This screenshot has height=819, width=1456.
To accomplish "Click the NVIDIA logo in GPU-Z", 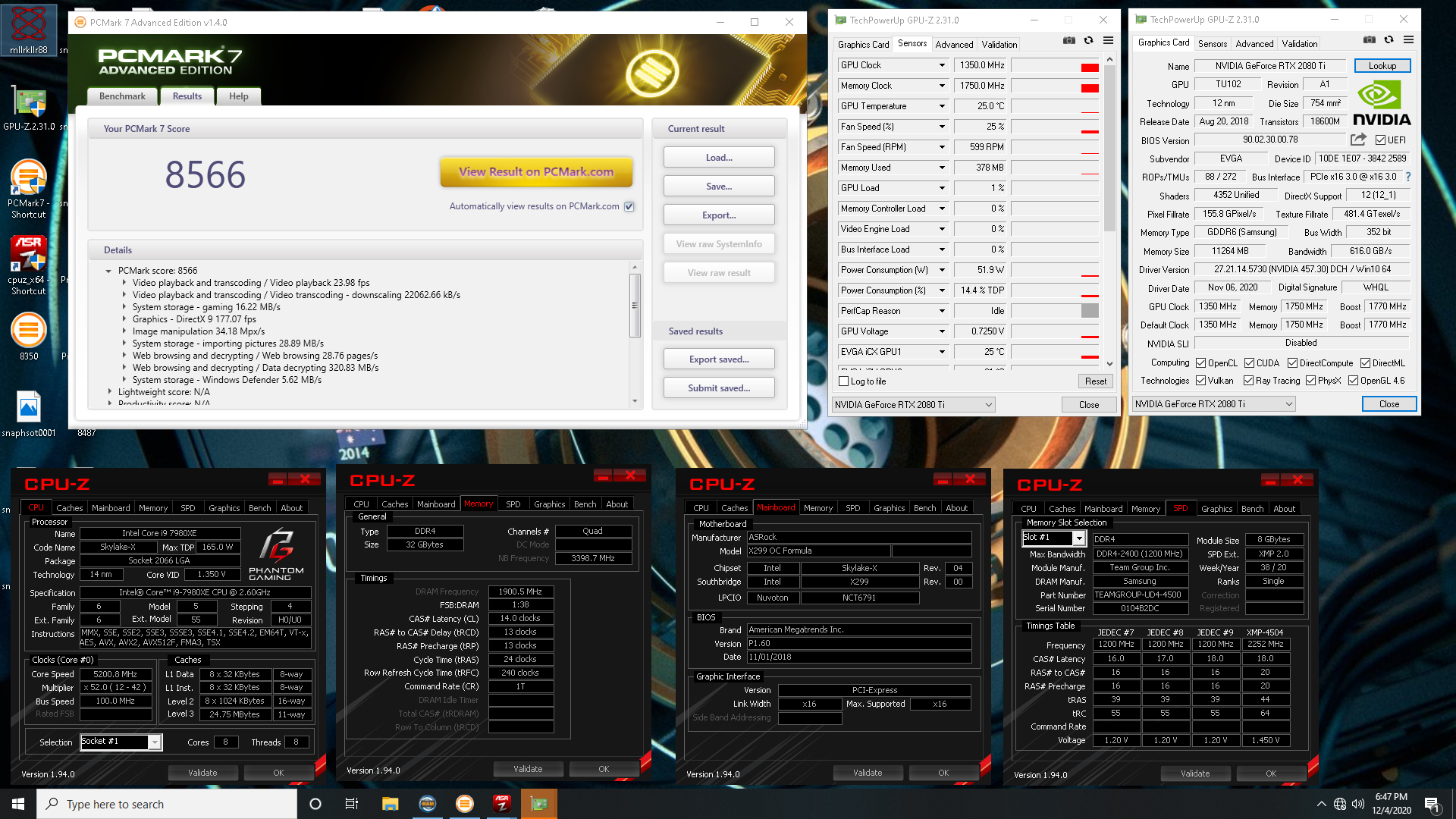I will click(x=1382, y=104).
